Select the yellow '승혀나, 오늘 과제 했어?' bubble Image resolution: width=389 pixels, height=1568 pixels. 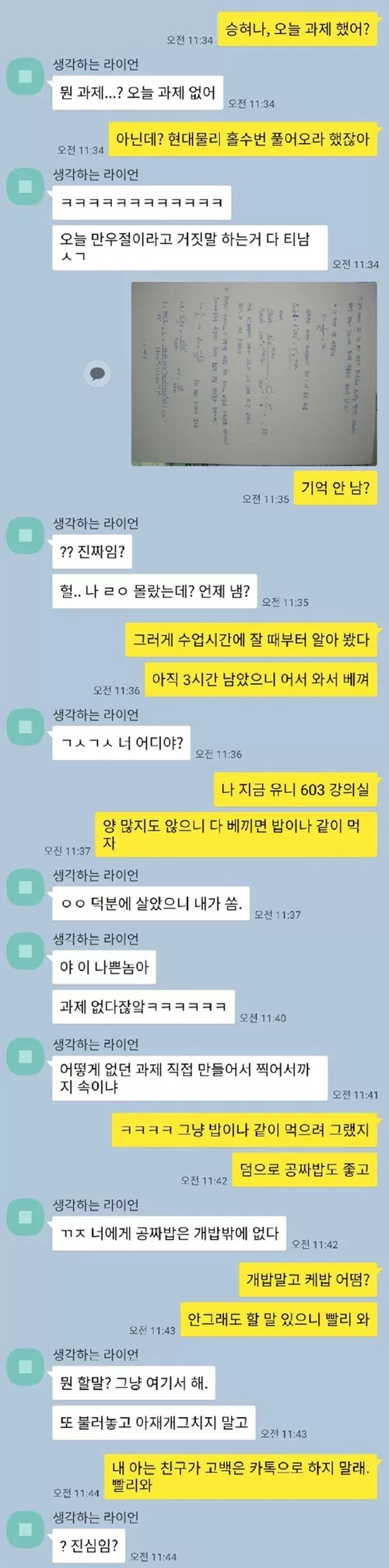pos(298,30)
